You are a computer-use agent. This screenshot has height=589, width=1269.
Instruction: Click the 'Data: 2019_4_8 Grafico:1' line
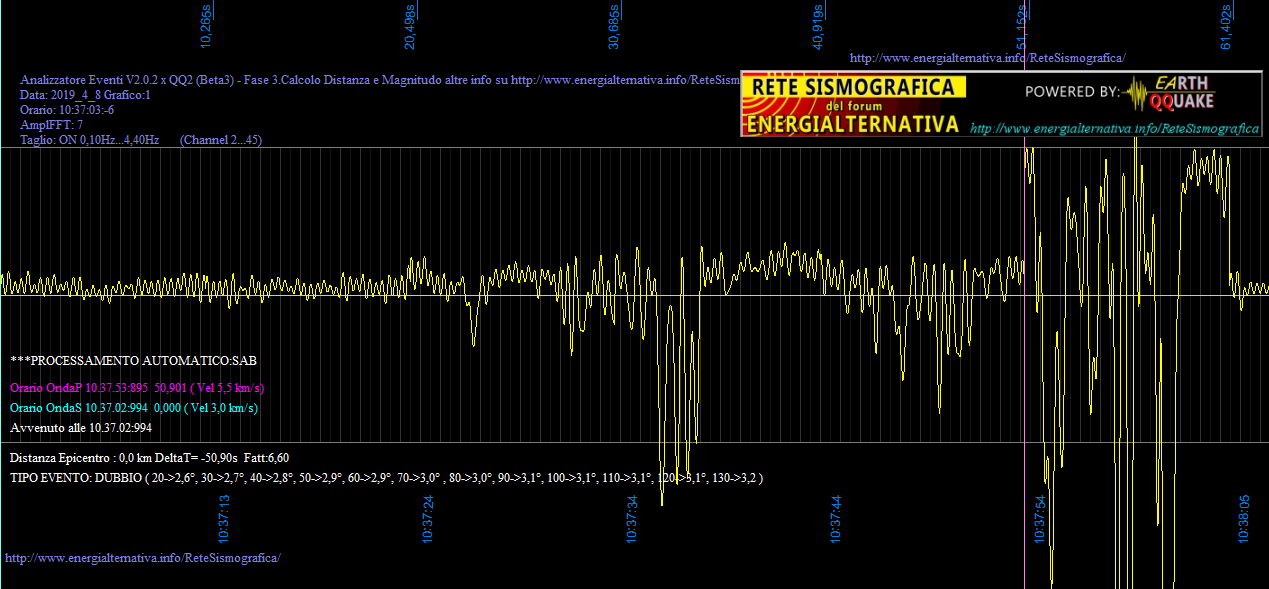85,95
